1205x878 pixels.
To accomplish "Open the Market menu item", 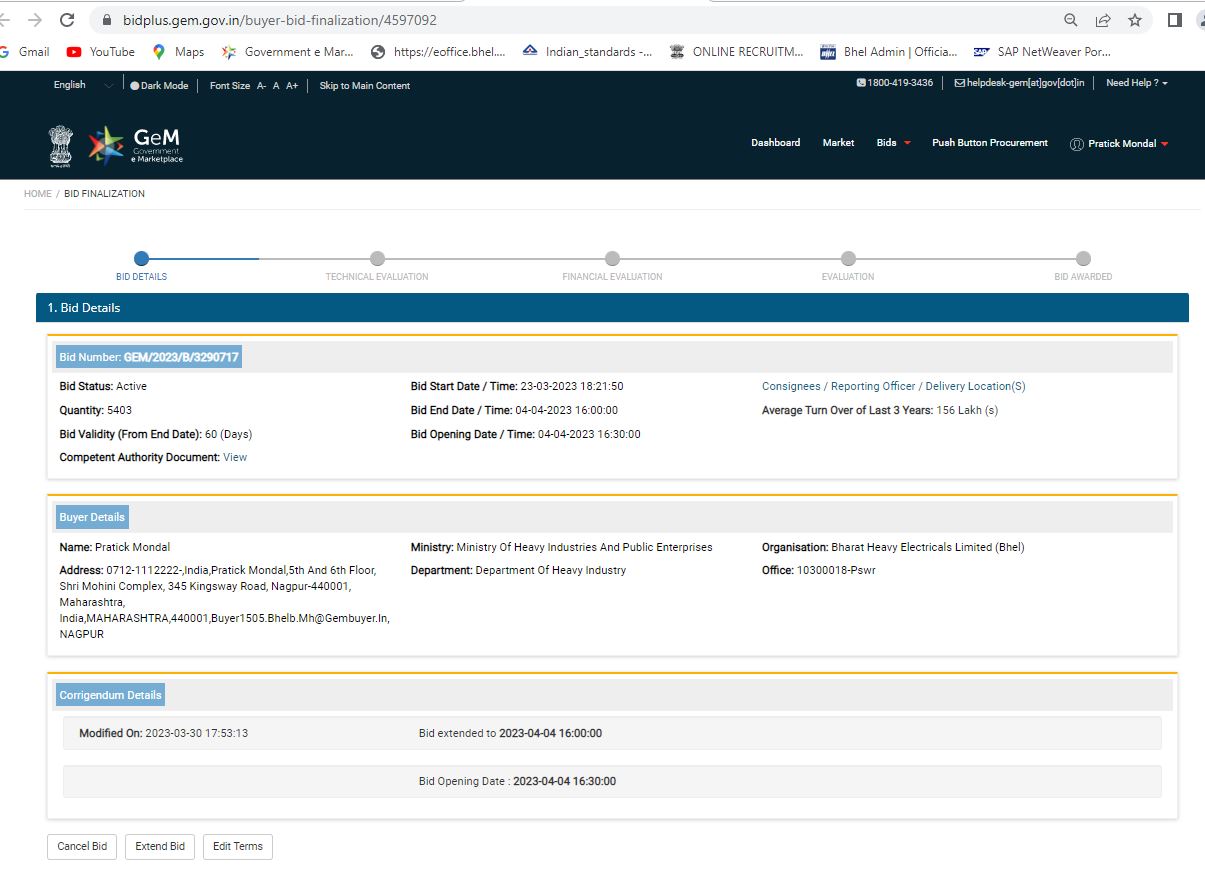I will [838, 143].
